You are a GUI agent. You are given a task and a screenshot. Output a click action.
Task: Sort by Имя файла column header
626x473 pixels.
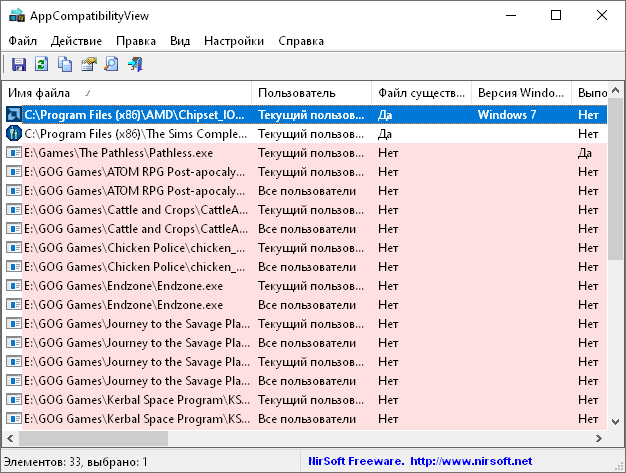click(126, 93)
